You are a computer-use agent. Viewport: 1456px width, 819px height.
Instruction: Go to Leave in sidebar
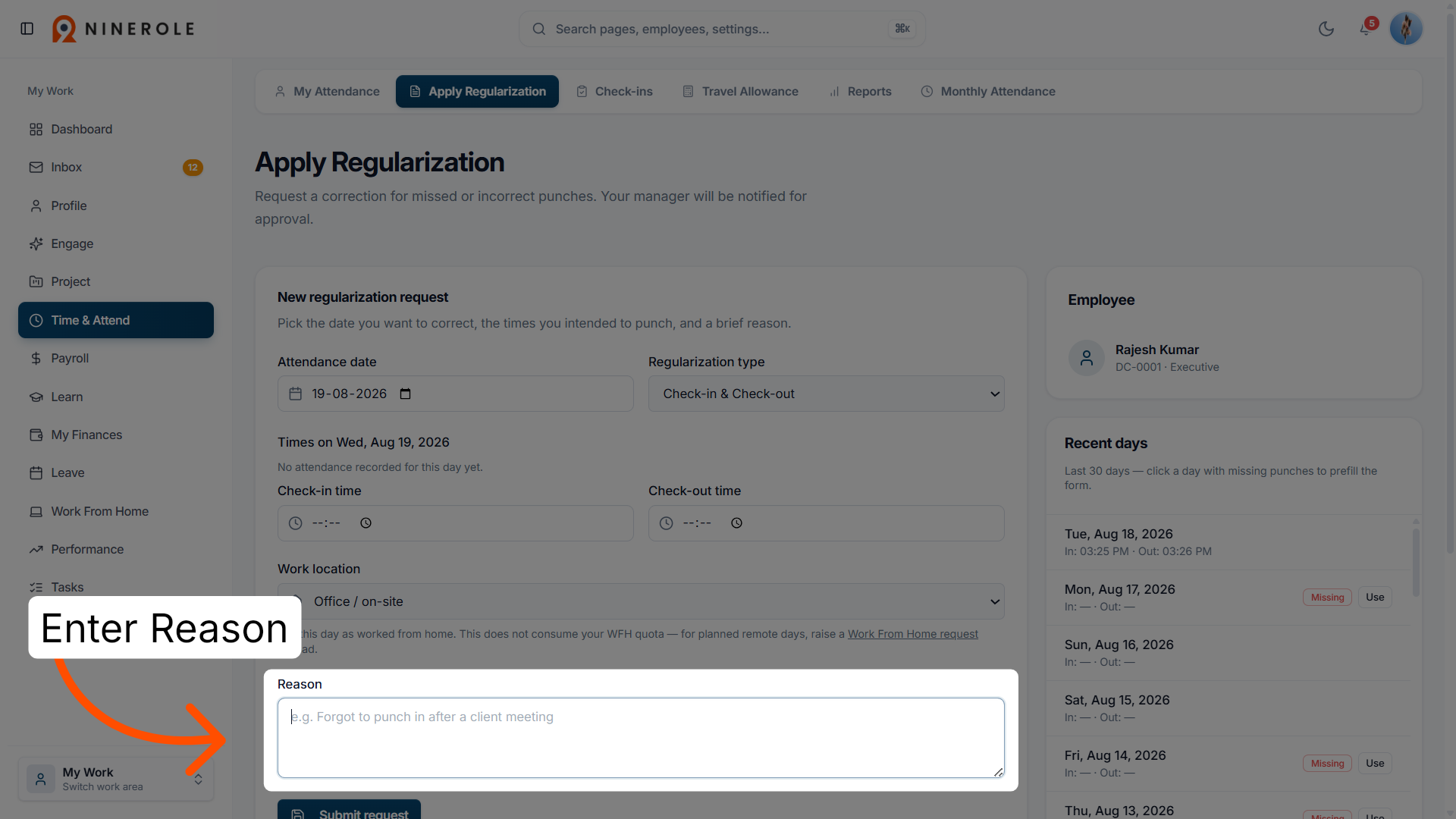[116, 473]
